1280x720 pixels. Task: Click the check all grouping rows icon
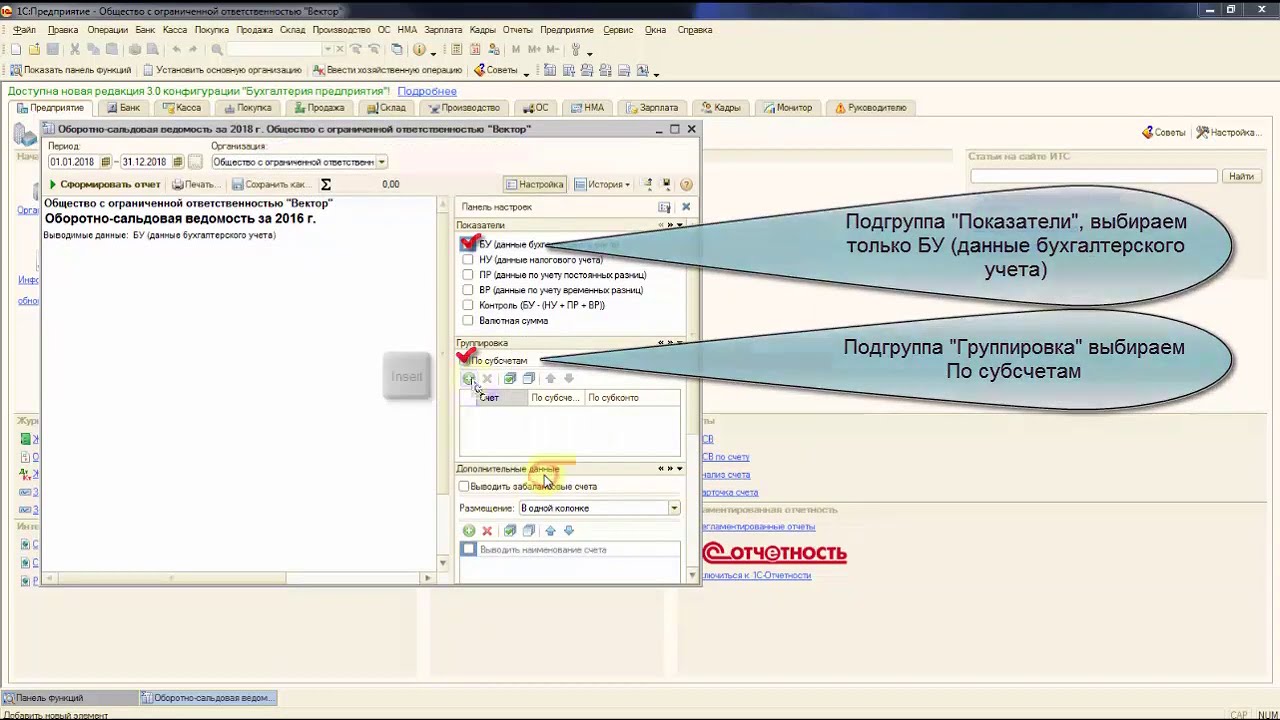click(x=510, y=378)
